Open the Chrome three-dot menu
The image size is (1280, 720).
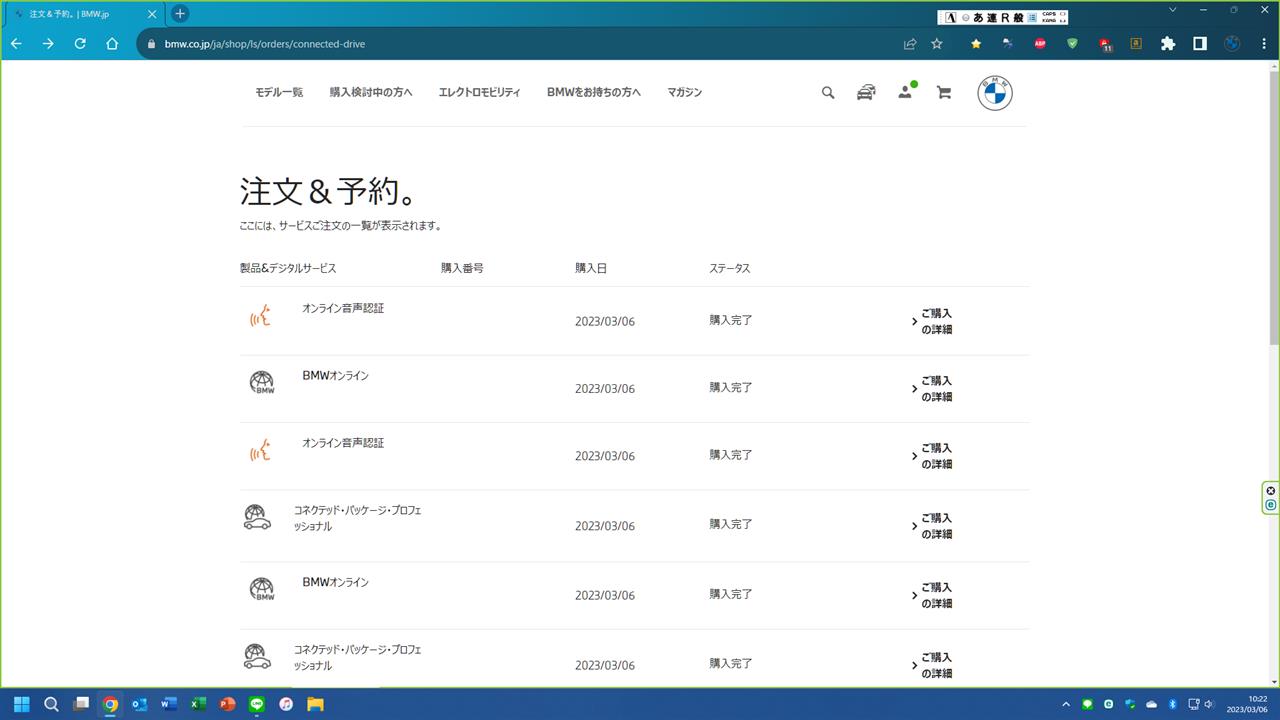1264,44
